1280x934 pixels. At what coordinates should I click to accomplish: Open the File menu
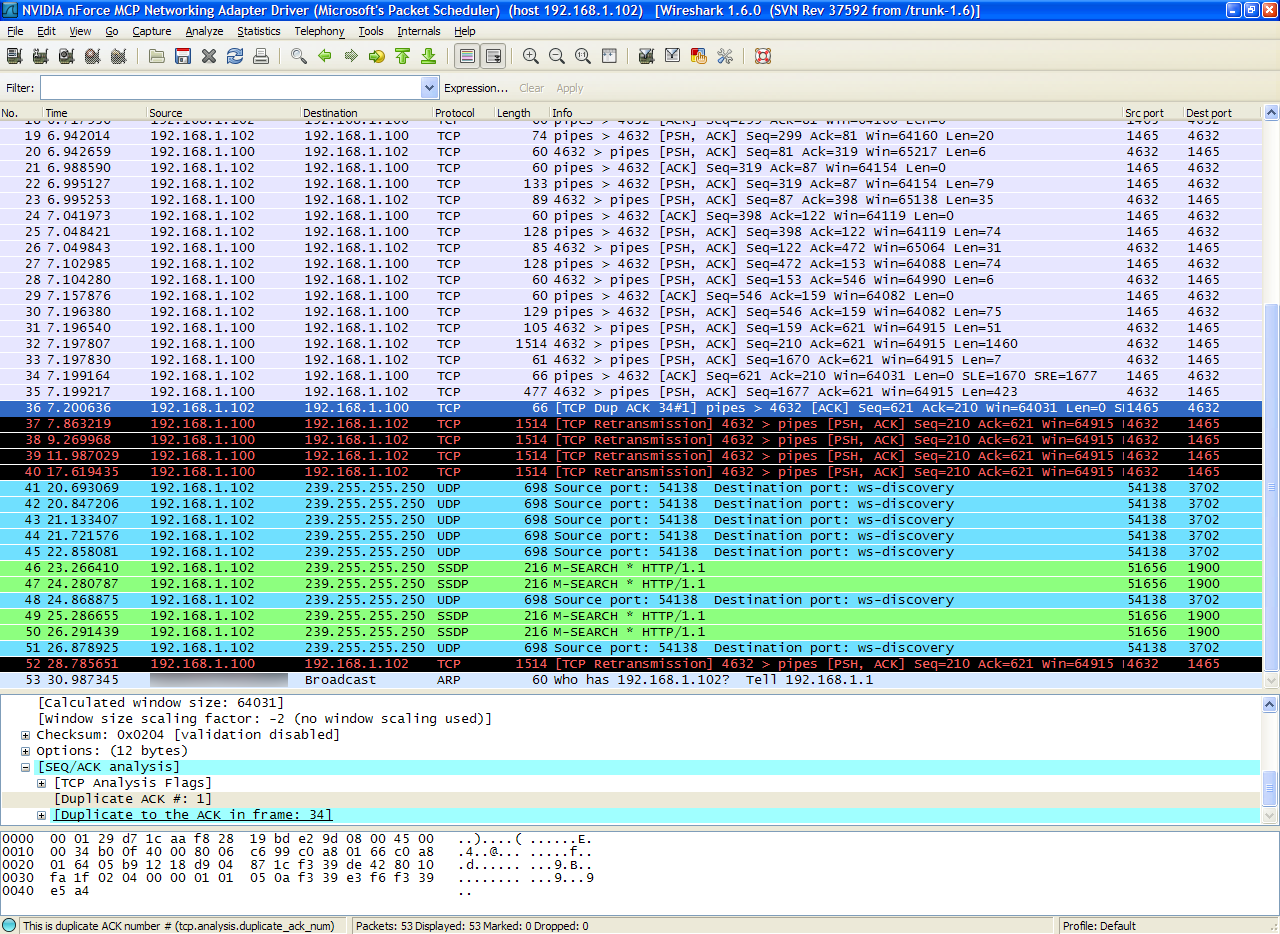[x=15, y=31]
